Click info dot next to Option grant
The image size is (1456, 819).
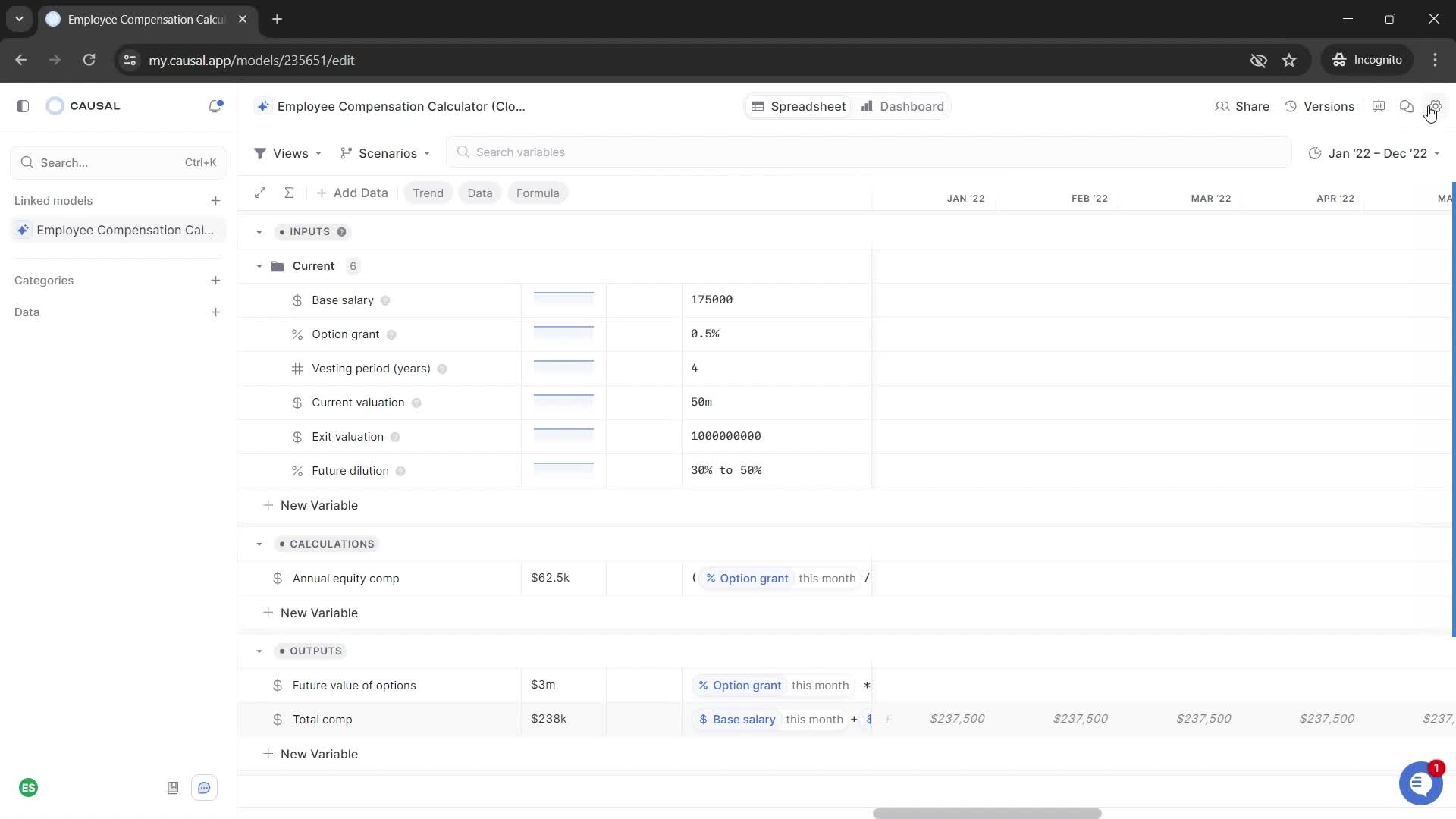391,334
